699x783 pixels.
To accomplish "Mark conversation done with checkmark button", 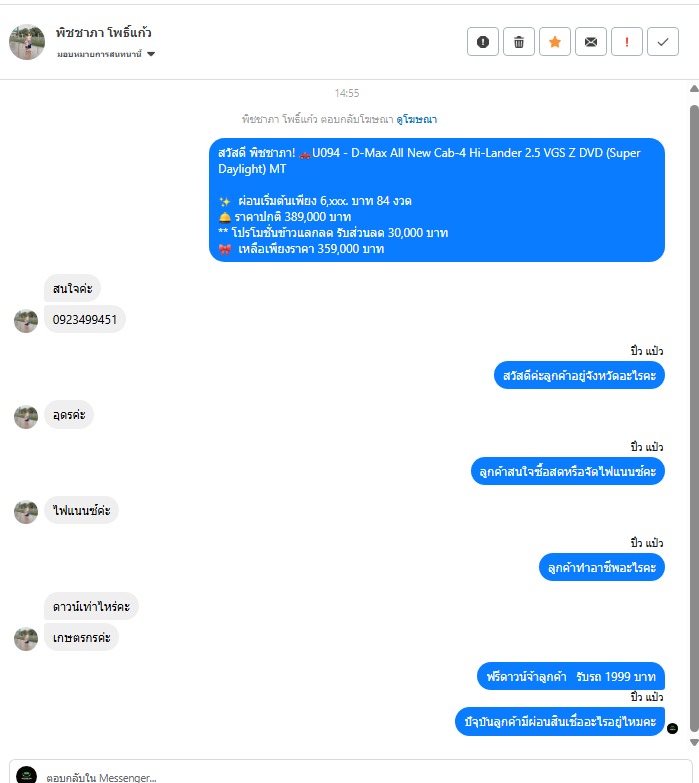I will click(663, 41).
